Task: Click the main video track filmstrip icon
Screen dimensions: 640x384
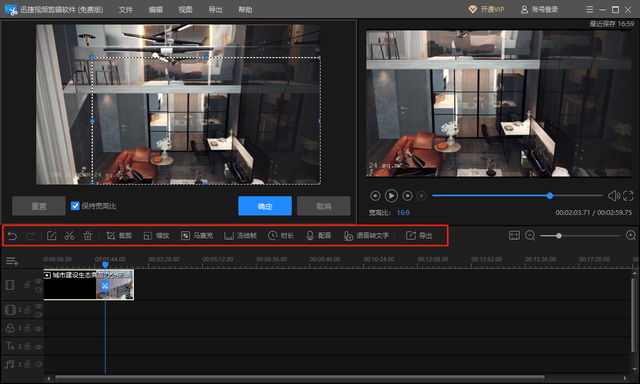Action: coord(10,285)
